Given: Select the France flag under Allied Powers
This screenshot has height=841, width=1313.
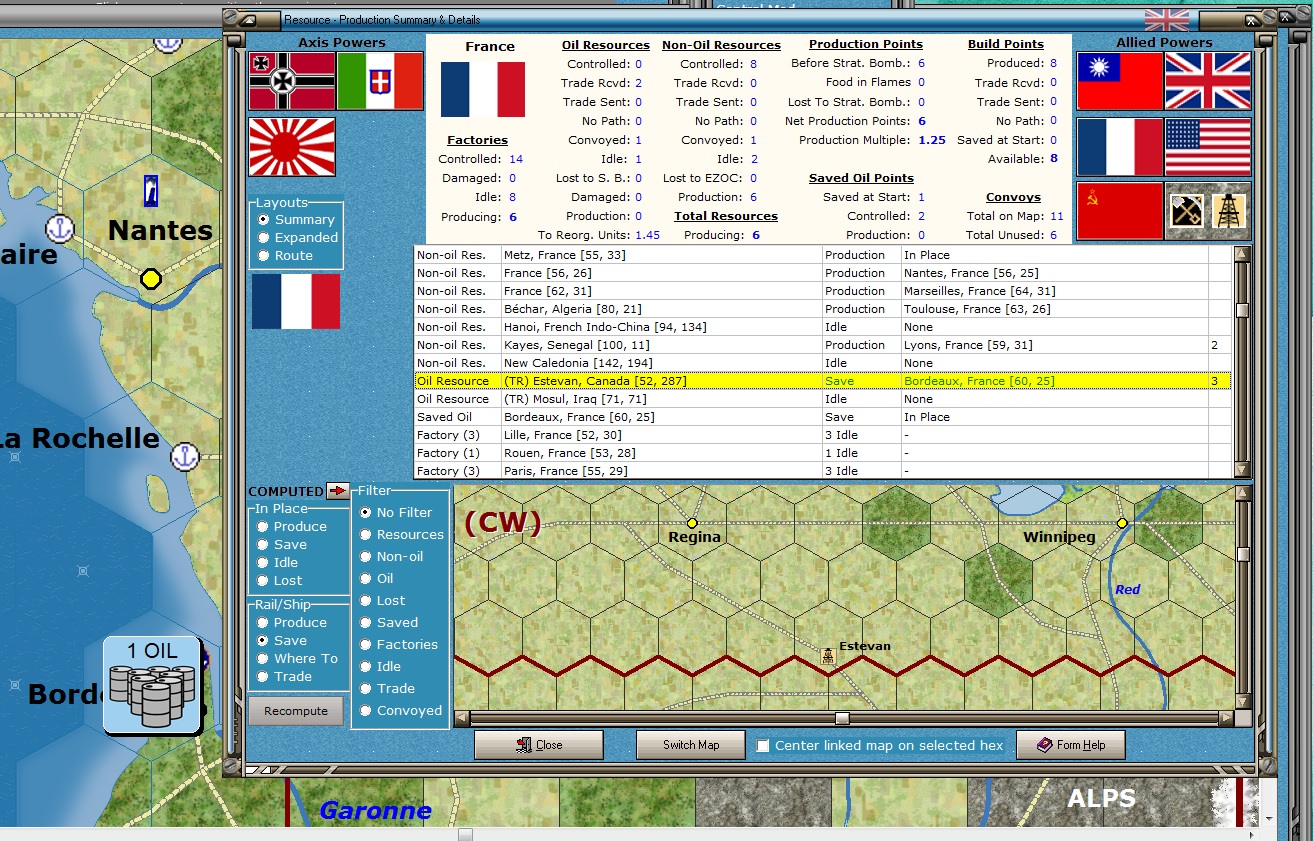Looking at the screenshot, I should [1119, 146].
